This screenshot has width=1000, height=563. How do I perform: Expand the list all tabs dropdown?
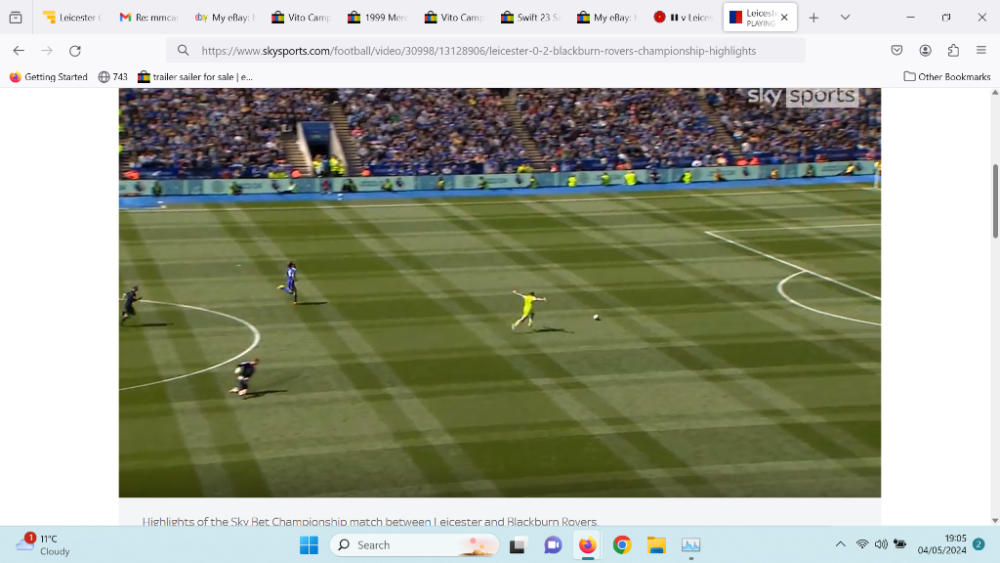(845, 17)
